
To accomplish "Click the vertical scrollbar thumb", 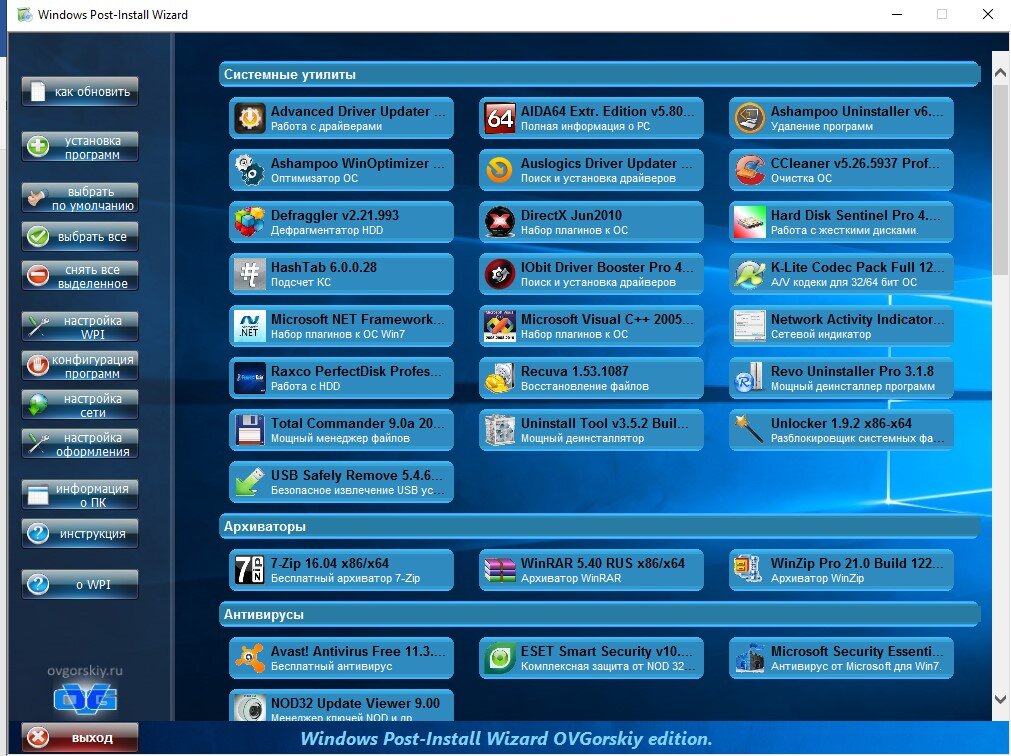I will [x=1001, y=180].
